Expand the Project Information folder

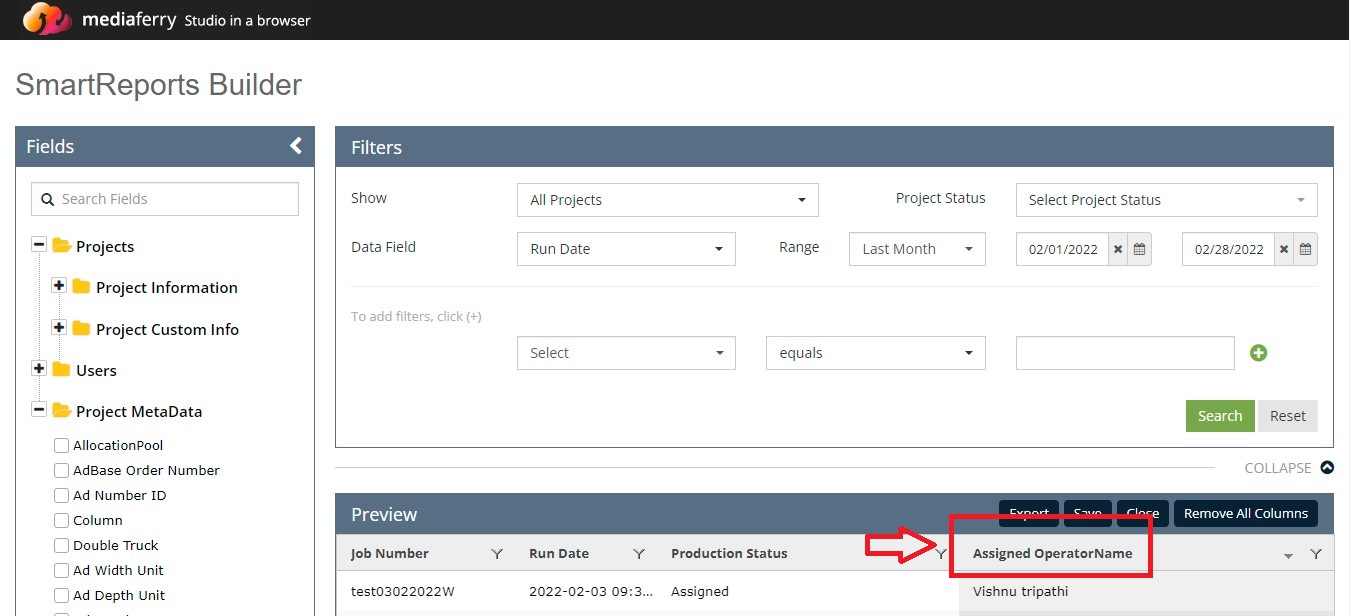pyautogui.click(x=59, y=287)
